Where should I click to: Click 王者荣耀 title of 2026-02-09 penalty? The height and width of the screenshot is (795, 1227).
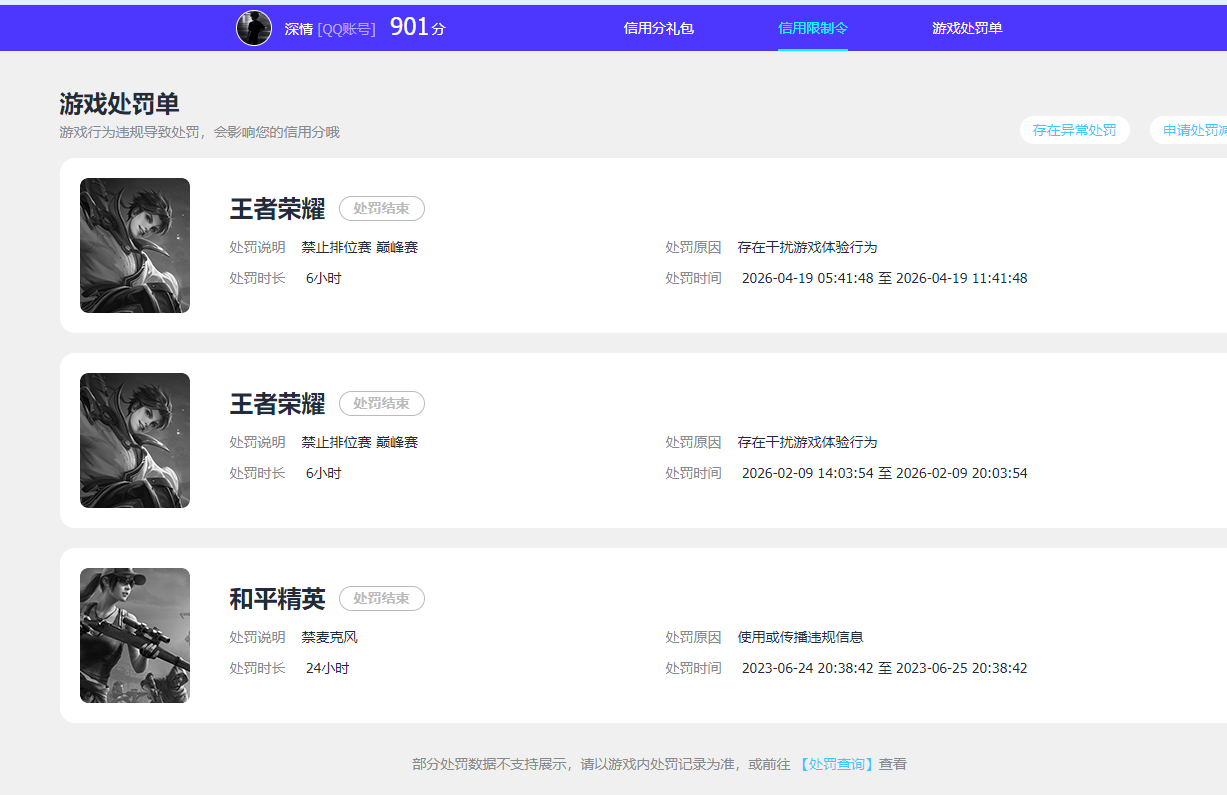click(x=277, y=403)
